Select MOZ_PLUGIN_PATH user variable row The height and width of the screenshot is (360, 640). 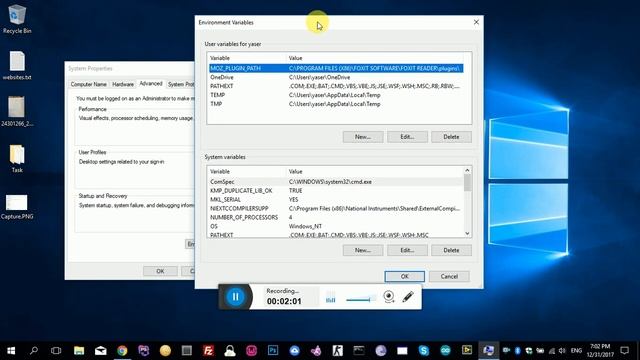click(336, 68)
